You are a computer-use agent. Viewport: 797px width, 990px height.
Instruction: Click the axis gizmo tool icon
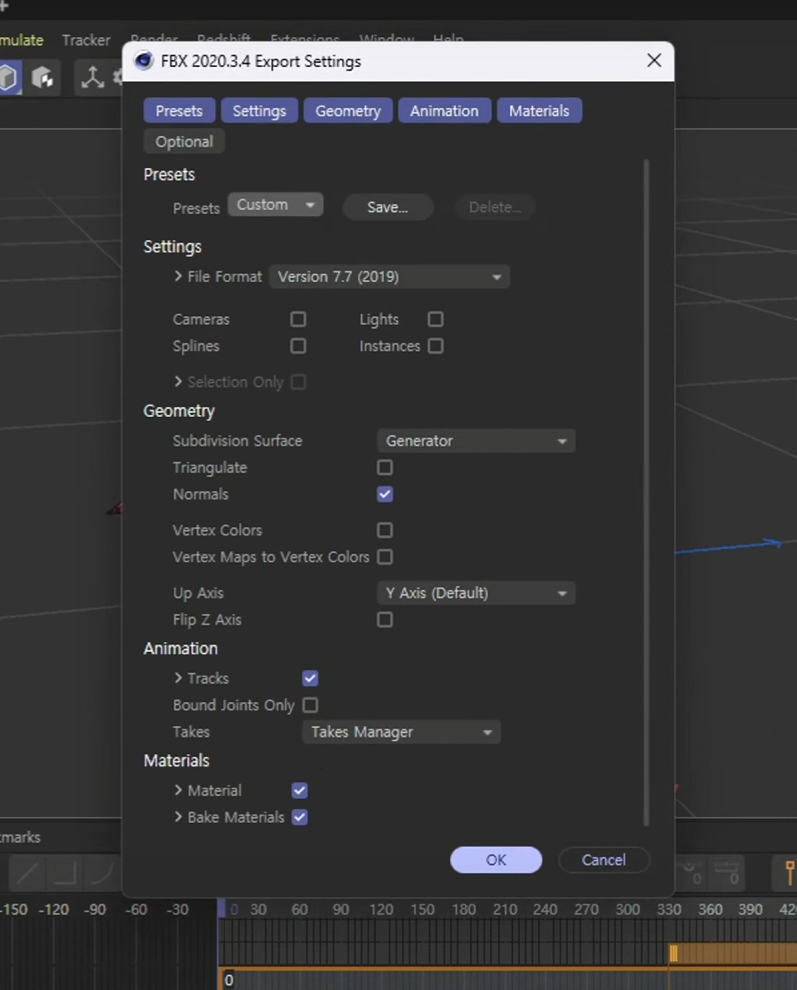[92, 78]
